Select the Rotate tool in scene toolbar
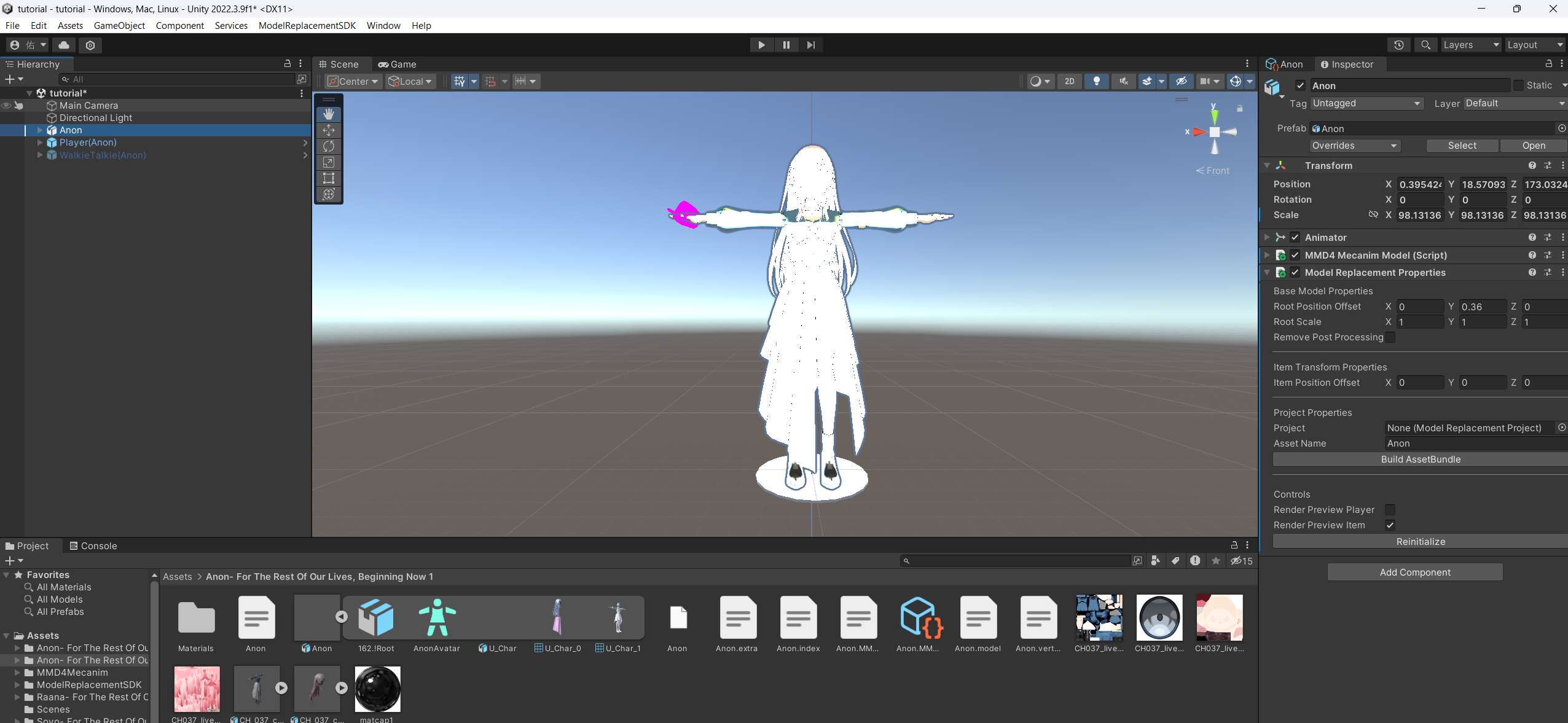 (x=329, y=146)
